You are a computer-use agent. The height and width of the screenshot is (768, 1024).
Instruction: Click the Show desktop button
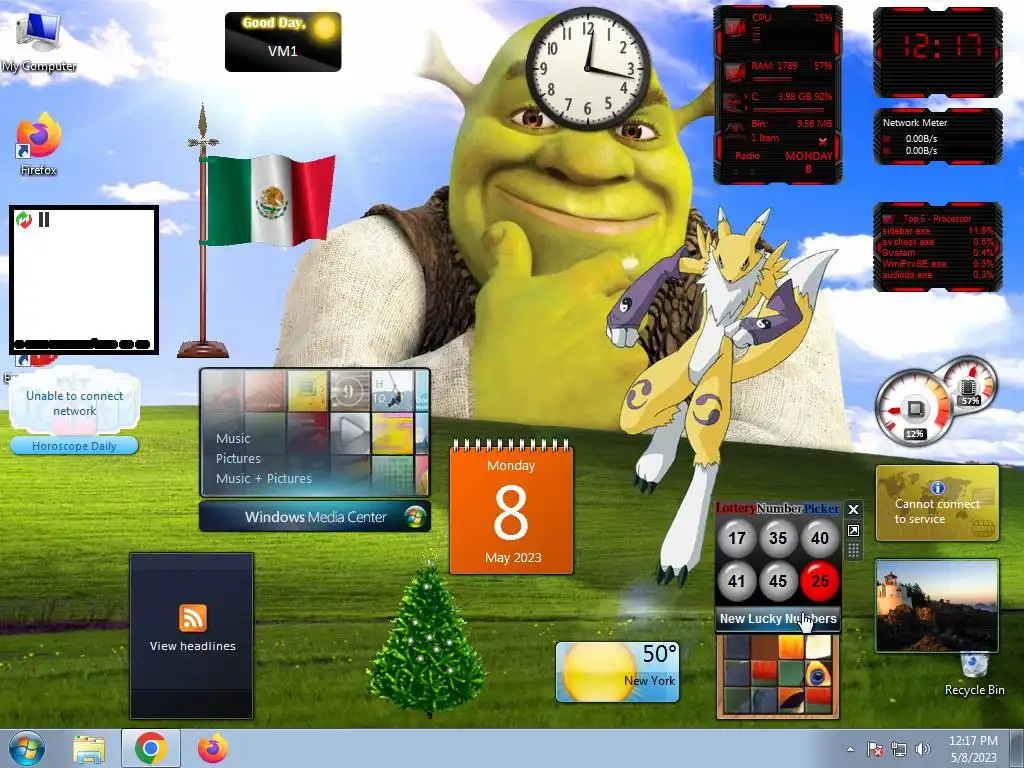tap(1017, 749)
